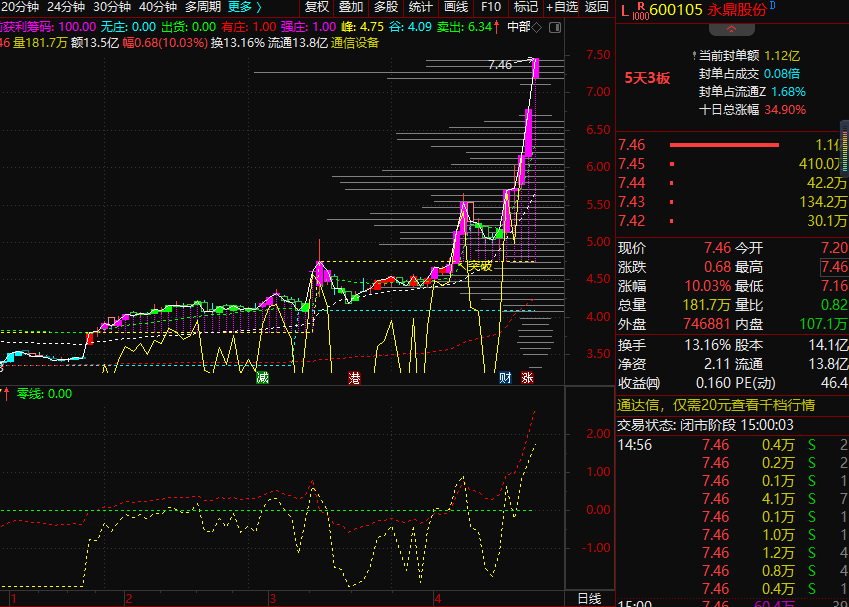Expand the 更多 period options
Image resolution: width=849 pixels, height=607 pixels.
tap(244, 7)
